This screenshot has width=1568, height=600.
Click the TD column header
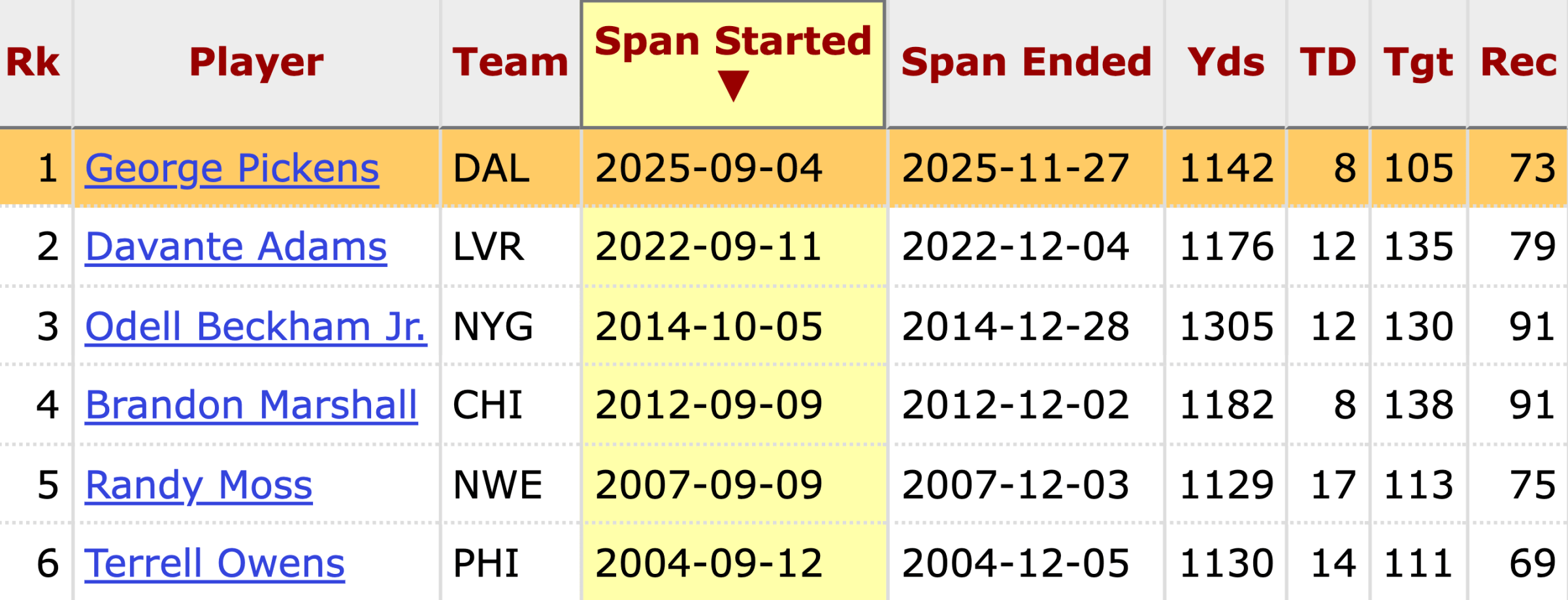(1328, 63)
